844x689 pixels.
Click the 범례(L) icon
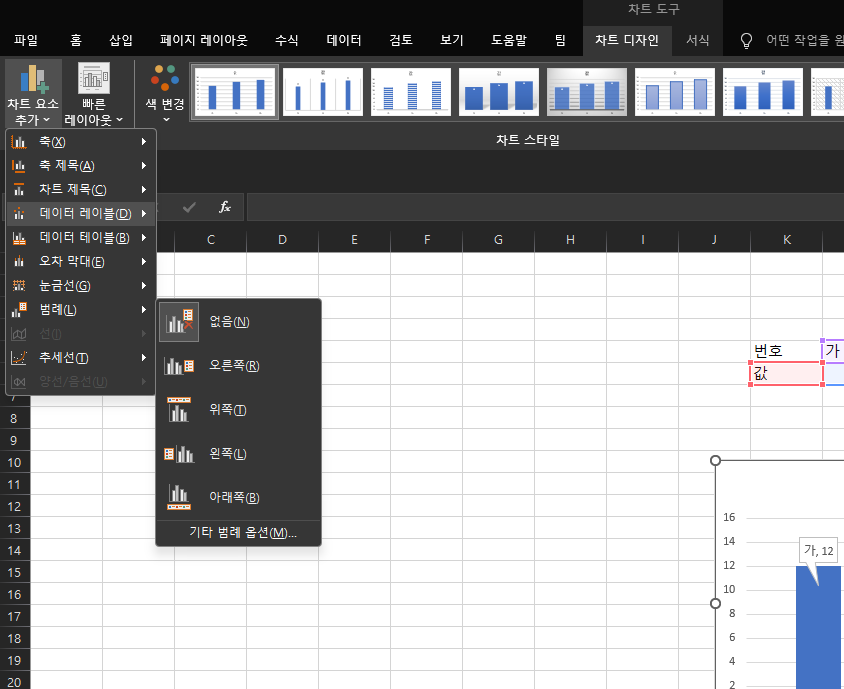tap(19, 310)
